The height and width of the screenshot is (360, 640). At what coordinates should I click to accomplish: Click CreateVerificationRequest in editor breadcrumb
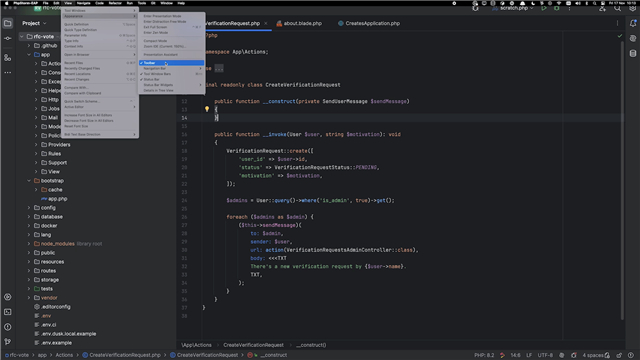click(253, 345)
